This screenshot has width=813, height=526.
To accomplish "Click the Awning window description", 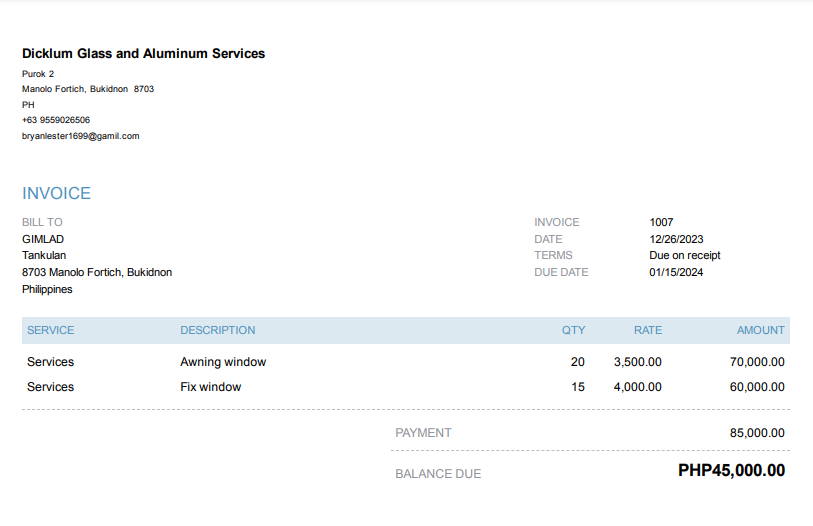I will [223, 362].
